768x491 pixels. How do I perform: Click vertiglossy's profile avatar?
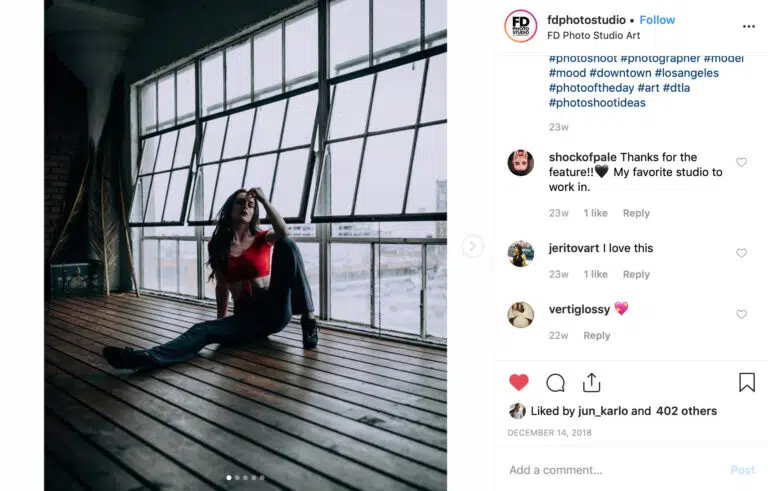point(521,315)
